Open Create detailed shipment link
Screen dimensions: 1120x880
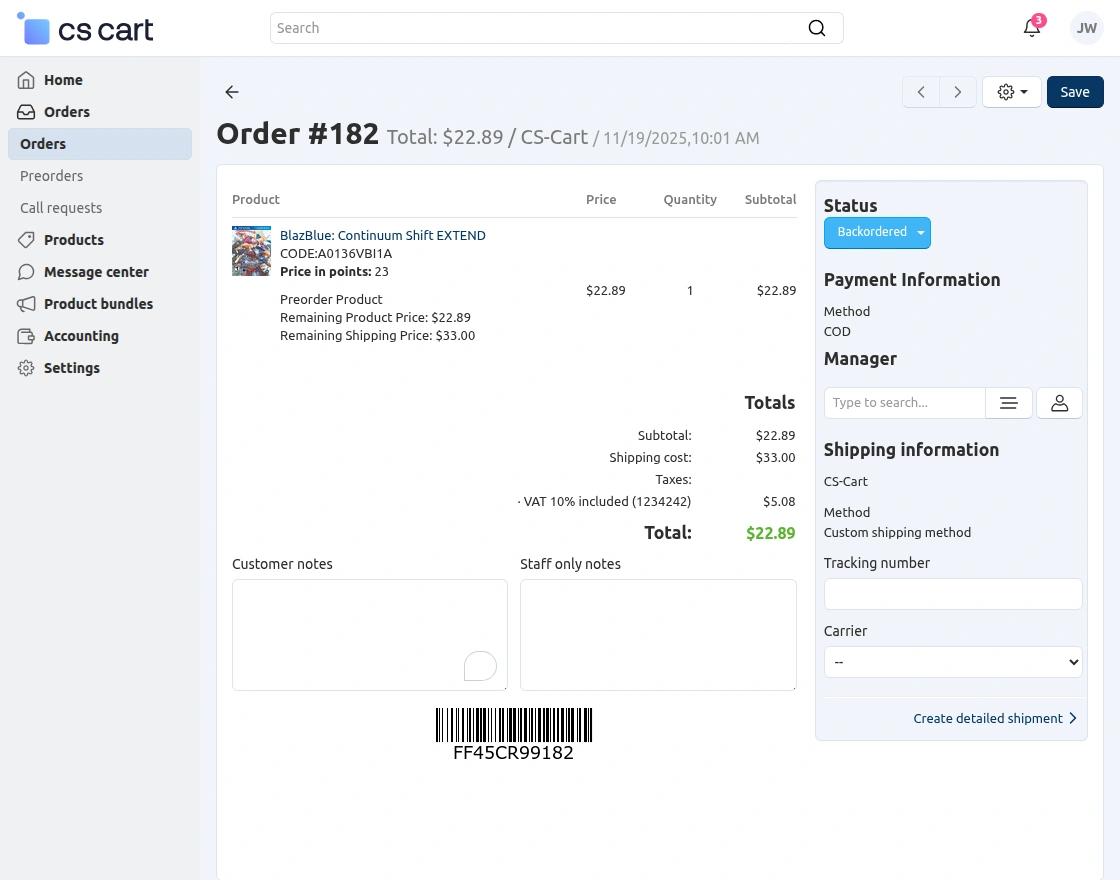[x=988, y=718]
